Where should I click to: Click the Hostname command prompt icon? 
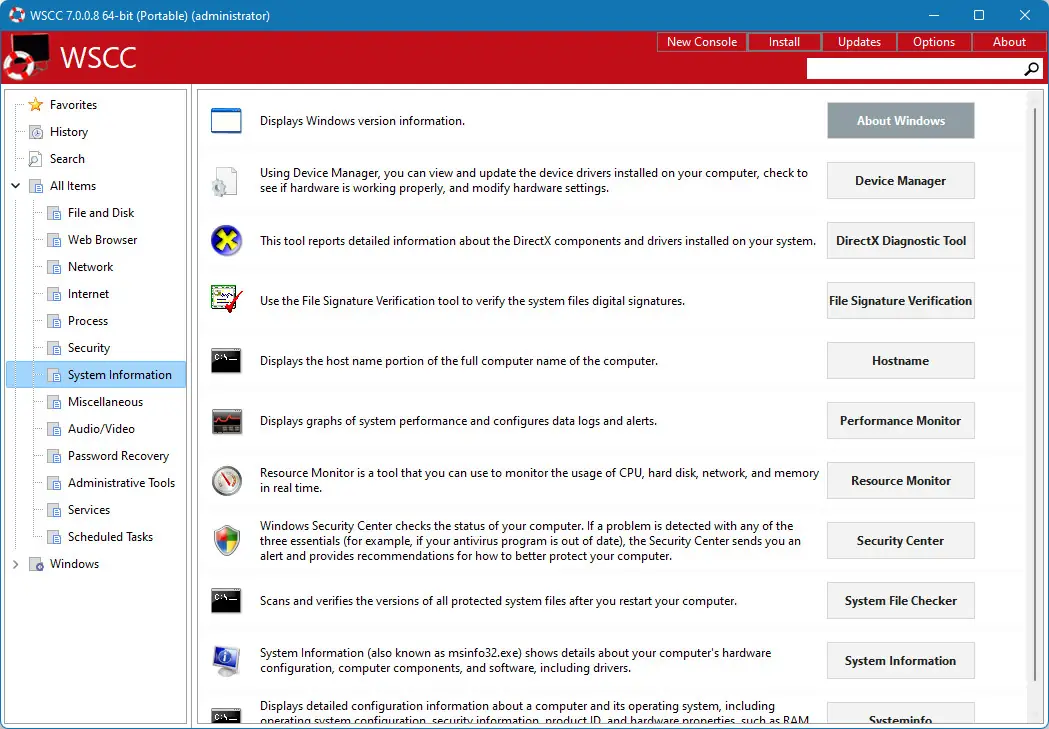click(226, 360)
